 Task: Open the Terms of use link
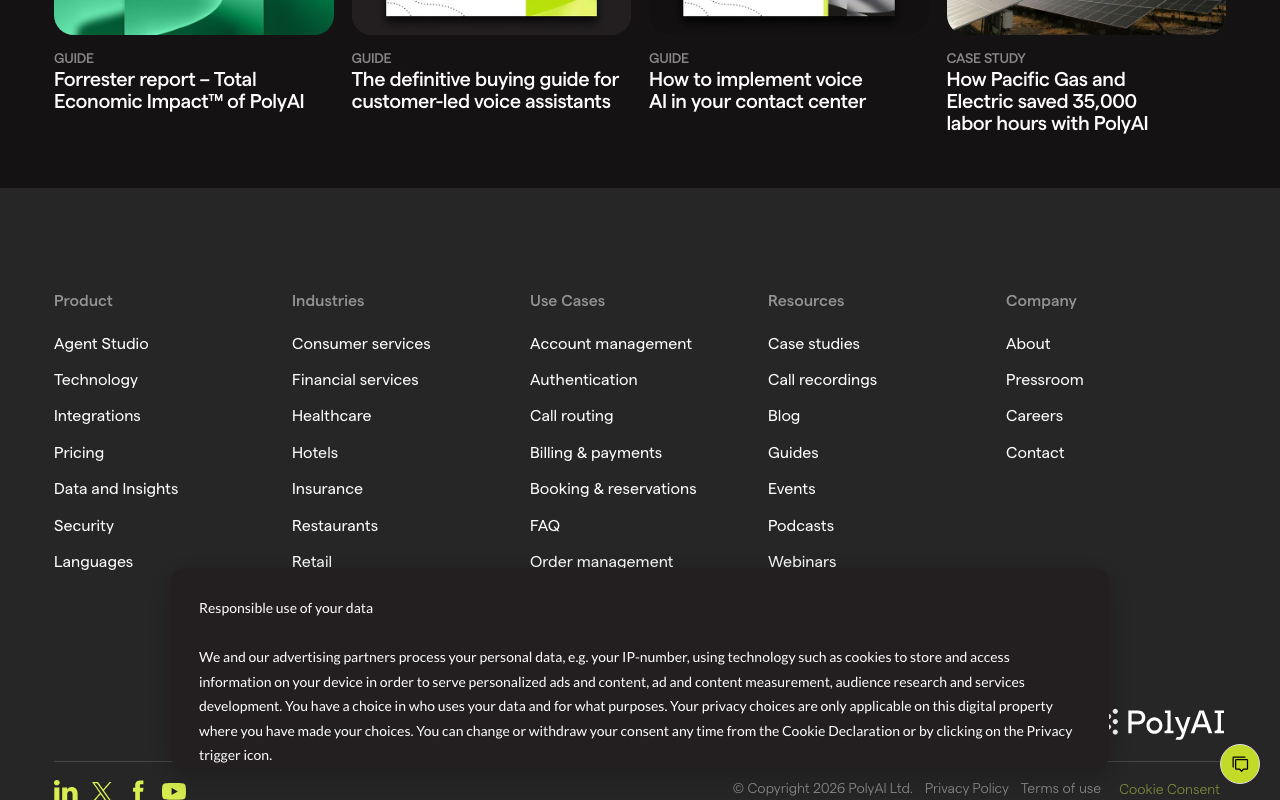coord(1061,789)
